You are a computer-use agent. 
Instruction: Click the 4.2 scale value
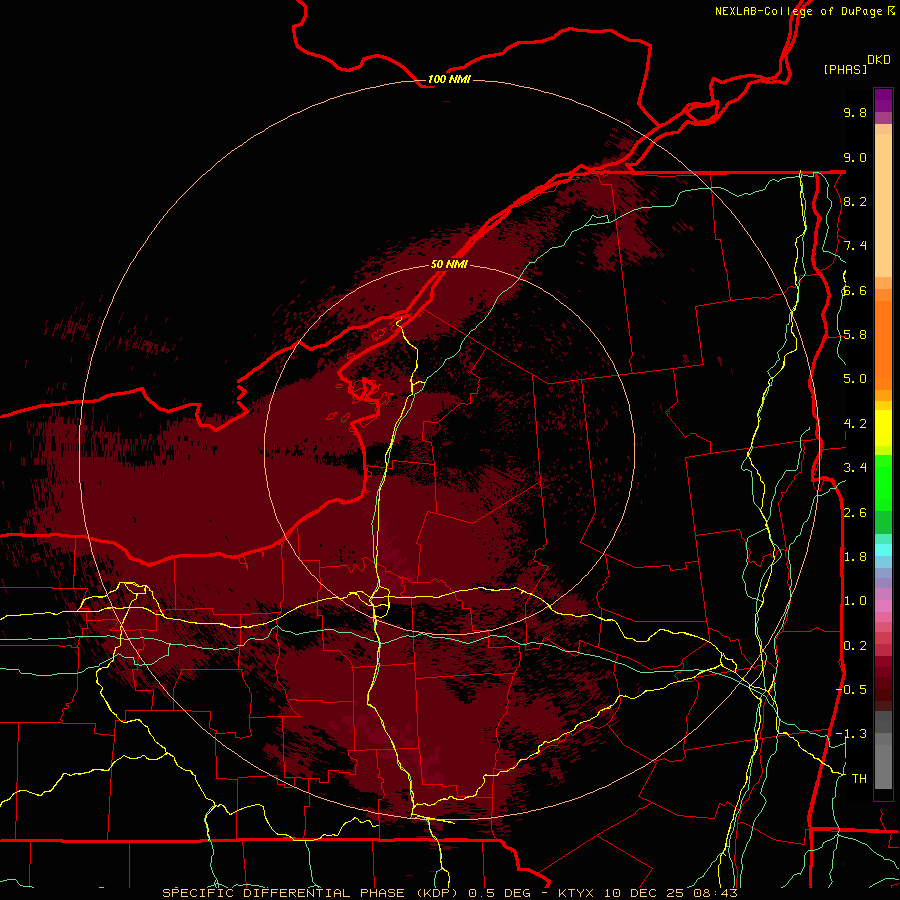[x=855, y=424]
